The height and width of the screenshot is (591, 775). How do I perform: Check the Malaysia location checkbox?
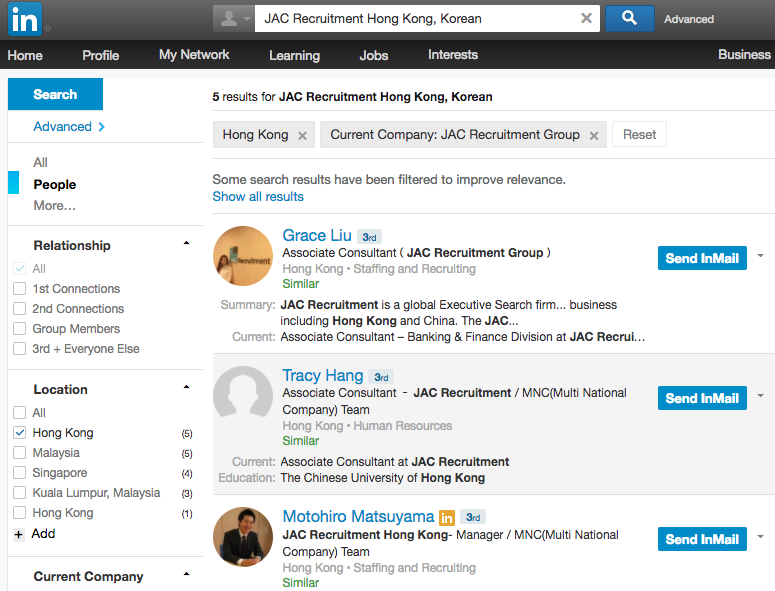tap(19, 453)
